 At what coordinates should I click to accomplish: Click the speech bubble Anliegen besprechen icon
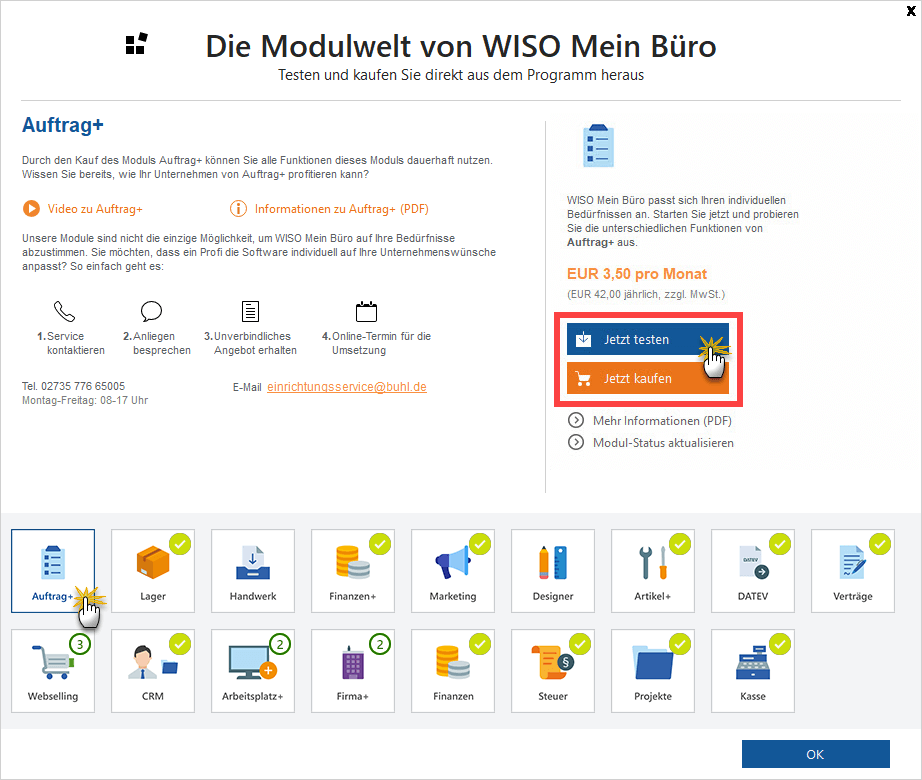pyautogui.click(x=151, y=311)
